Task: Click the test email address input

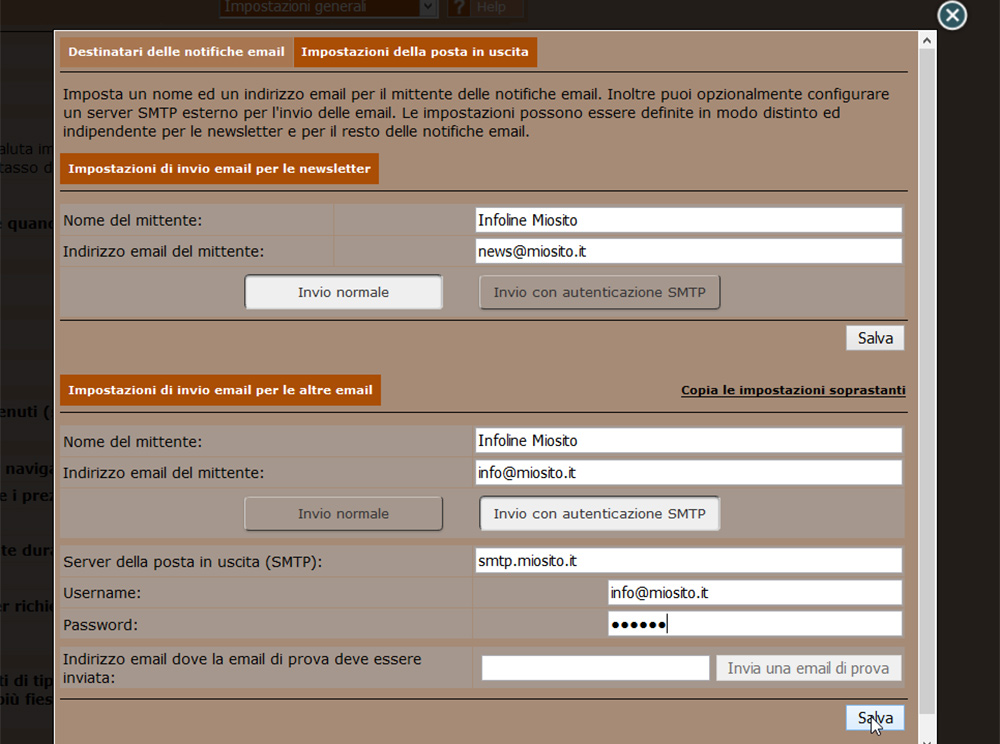Action: tap(595, 668)
